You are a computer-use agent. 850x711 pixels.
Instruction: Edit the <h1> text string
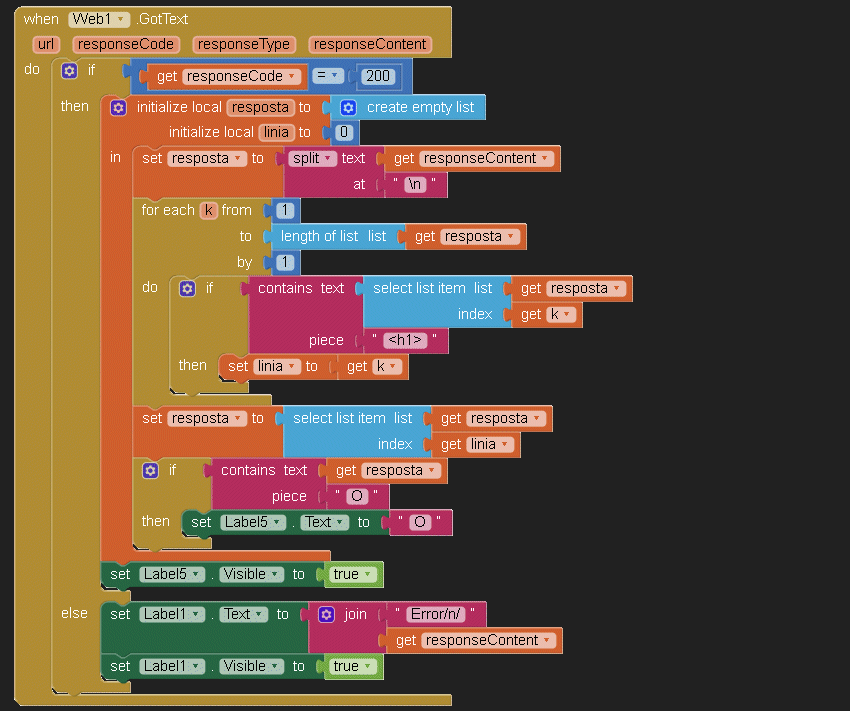pyautogui.click(x=405, y=340)
